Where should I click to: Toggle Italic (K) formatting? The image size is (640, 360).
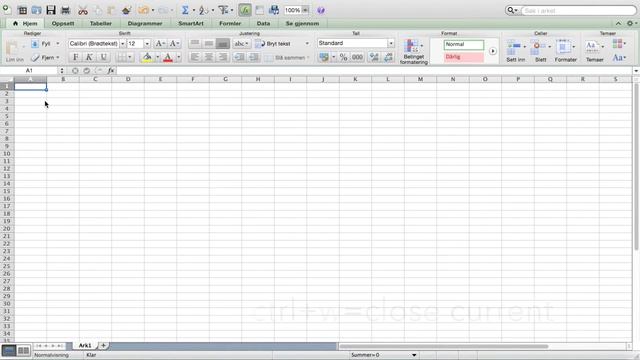tap(89, 57)
